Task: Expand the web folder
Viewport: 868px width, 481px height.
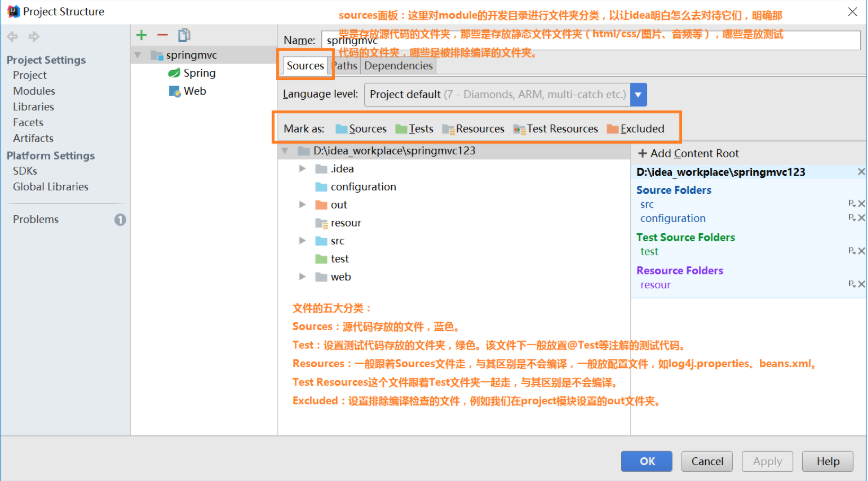Action: (302, 276)
